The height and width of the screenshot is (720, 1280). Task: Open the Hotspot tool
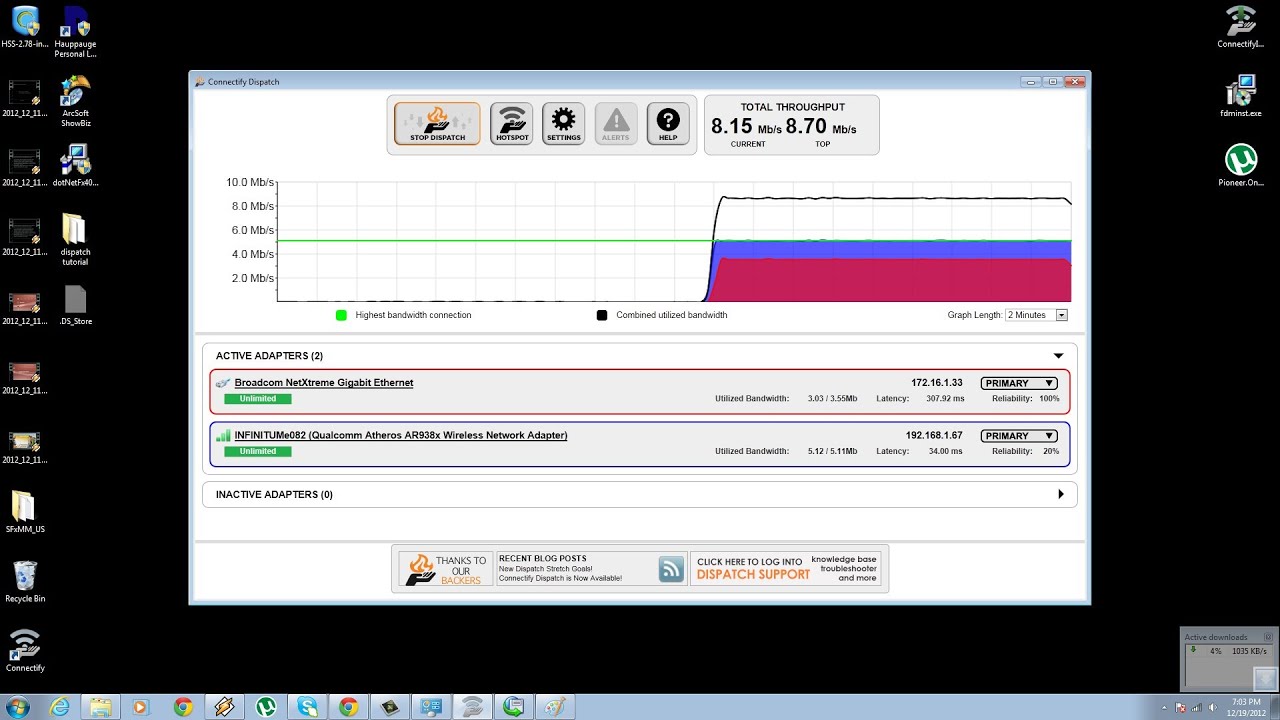coord(512,124)
